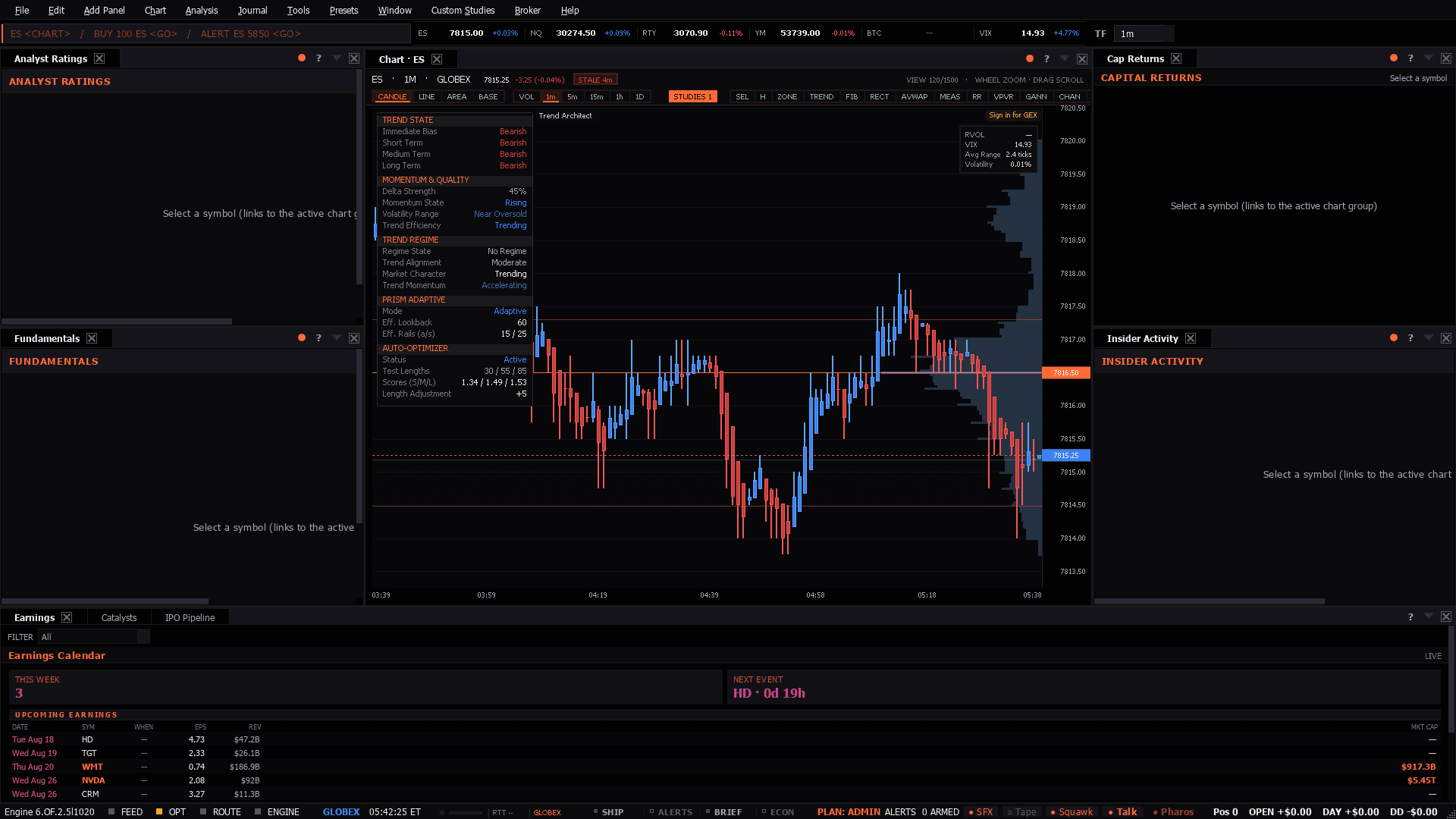Click the FEED status indicator in status bar
Screen dimensions: 1456x819
tap(125, 811)
